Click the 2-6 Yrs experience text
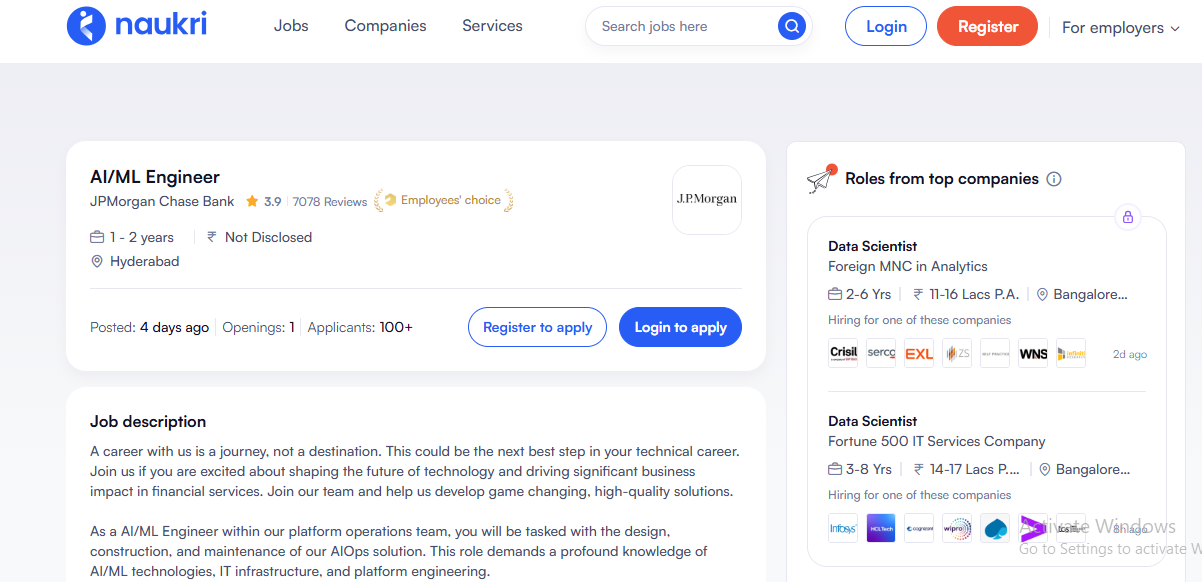This screenshot has width=1202, height=582. pos(868,294)
